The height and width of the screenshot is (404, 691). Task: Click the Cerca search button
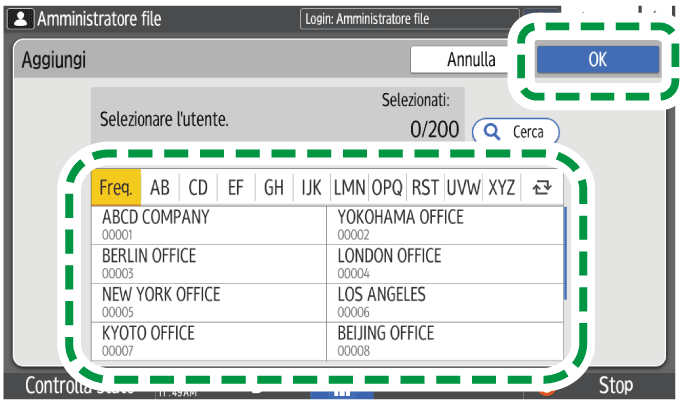[x=516, y=131]
